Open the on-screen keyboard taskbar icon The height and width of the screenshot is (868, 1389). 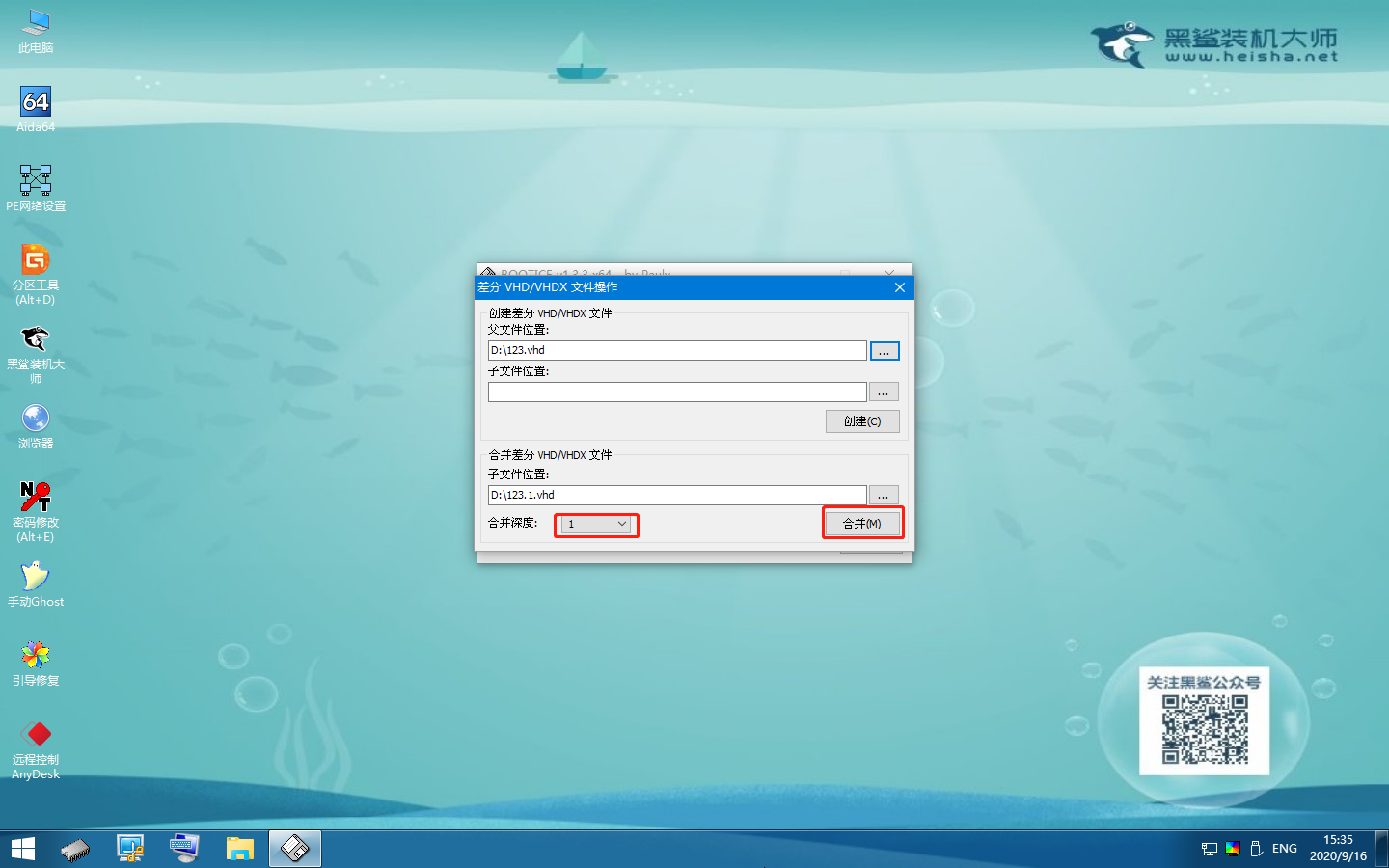coord(184,849)
